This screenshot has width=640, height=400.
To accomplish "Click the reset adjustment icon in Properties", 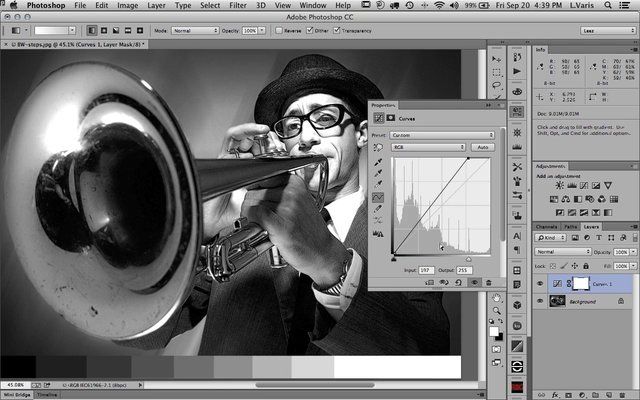I will (457, 283).
